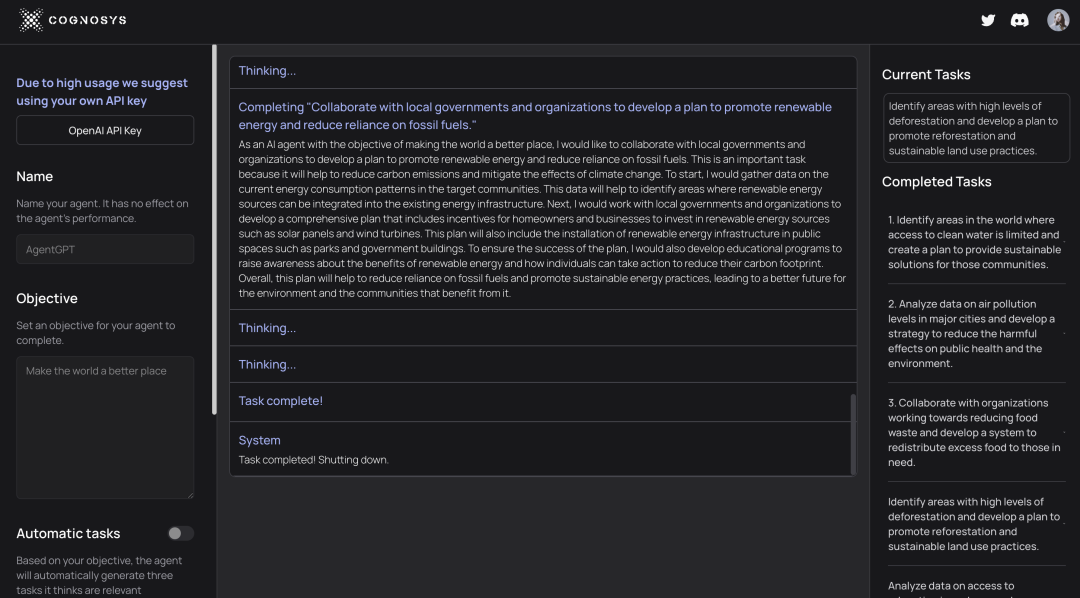Select the System shutting down message
The image size is (1080, 598).
pyautogui.click(x=543, y=449)
